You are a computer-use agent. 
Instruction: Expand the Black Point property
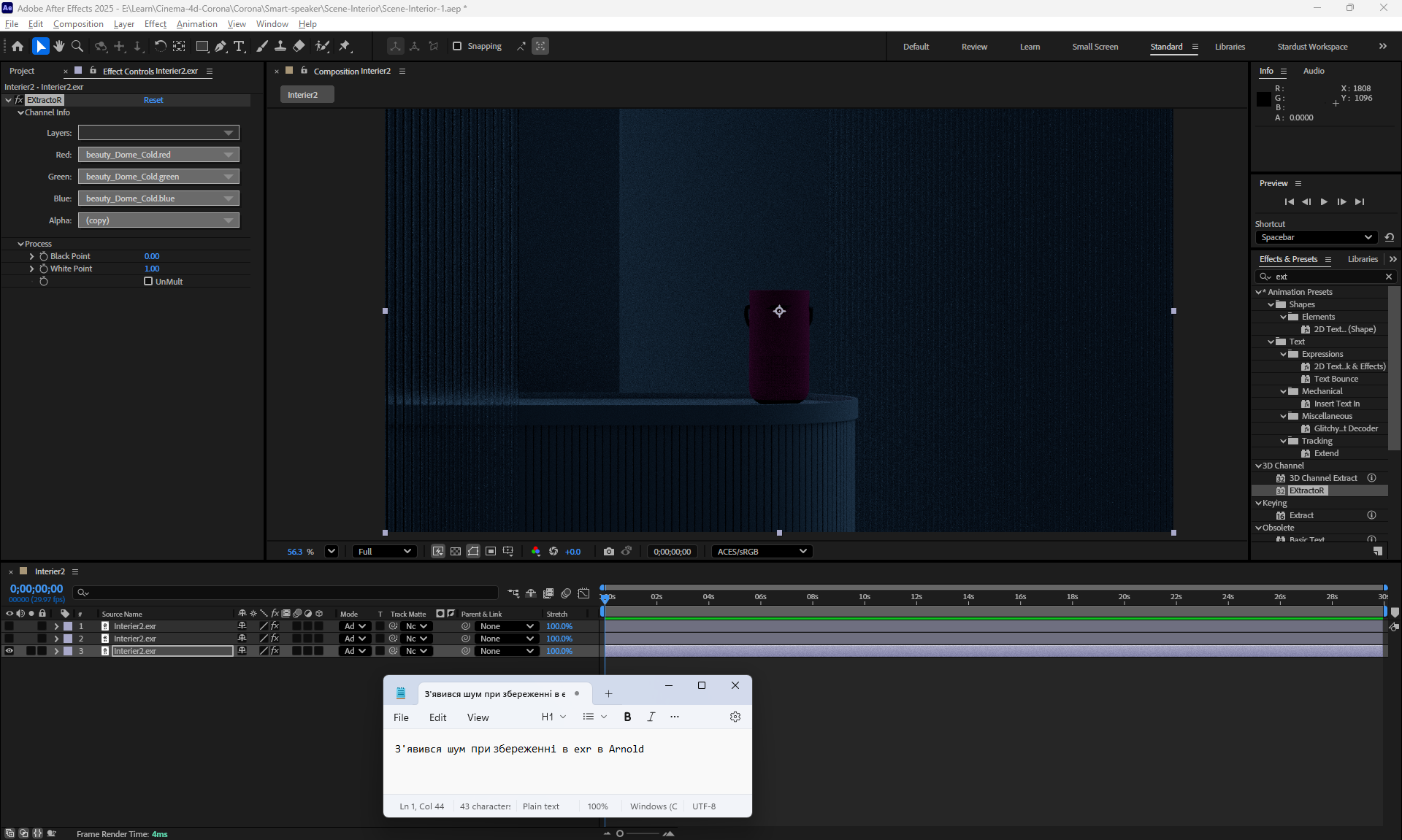(x=31, y=256)
